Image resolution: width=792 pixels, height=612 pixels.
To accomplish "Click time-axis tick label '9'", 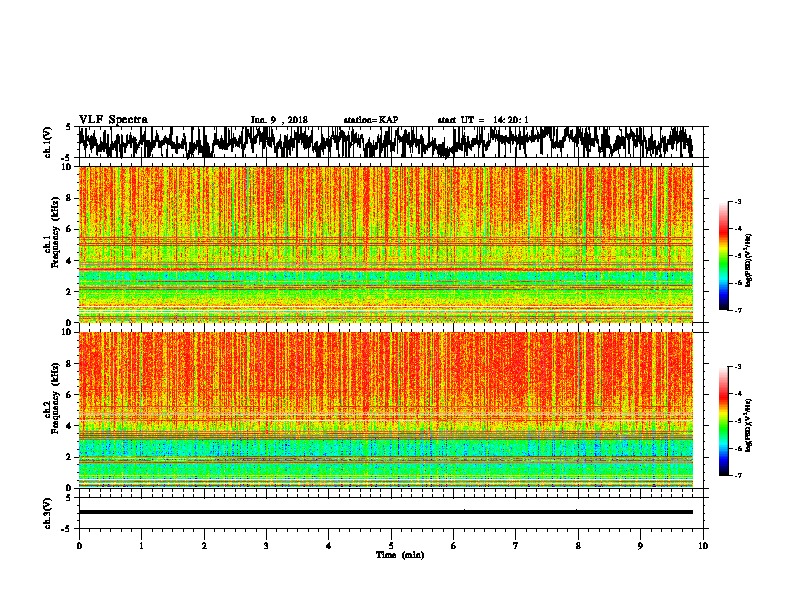I will [640, 546].
